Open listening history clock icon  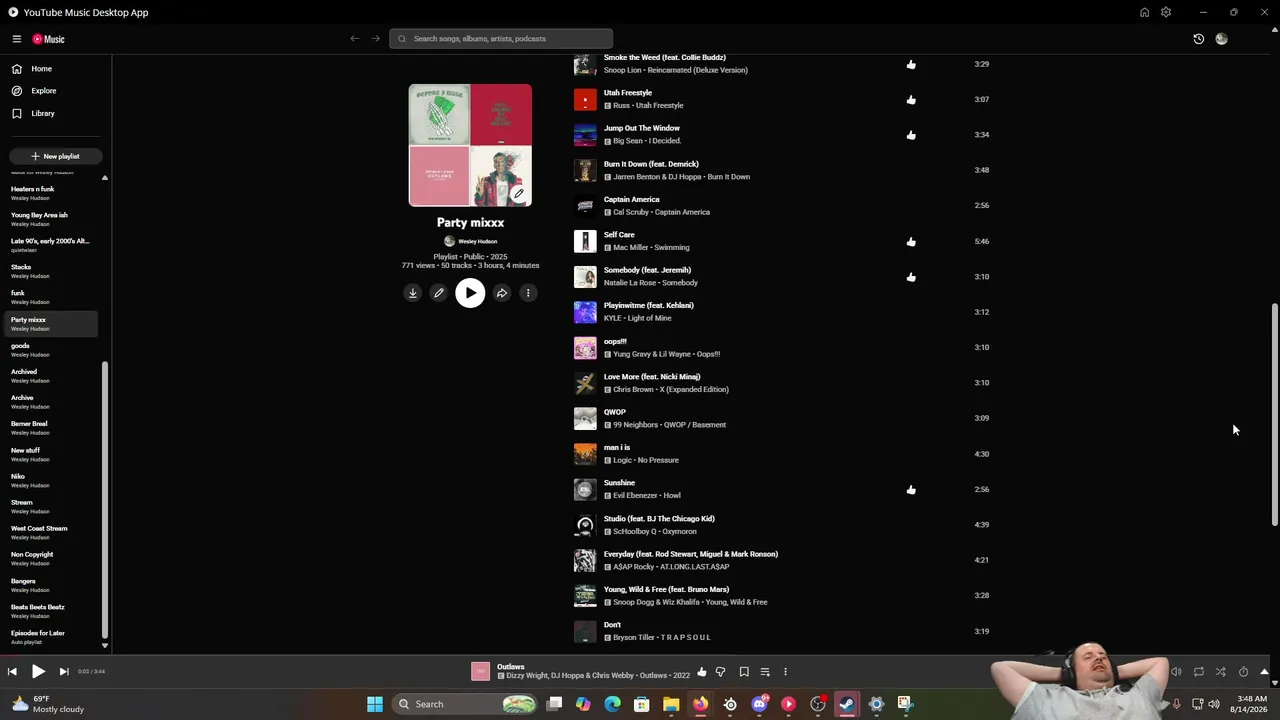pos(1199,39)
